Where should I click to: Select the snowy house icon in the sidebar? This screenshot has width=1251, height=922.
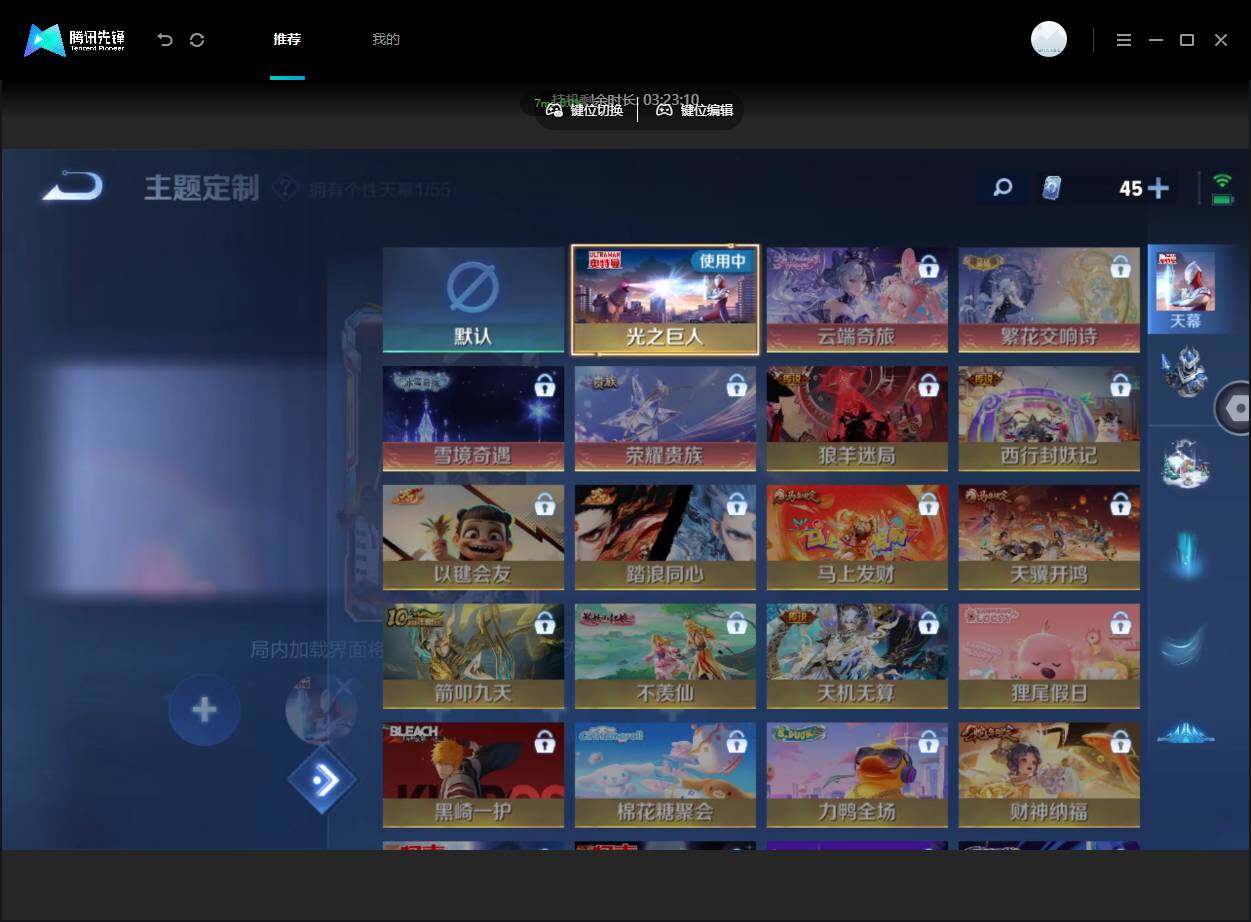[x=1186, y=463]
